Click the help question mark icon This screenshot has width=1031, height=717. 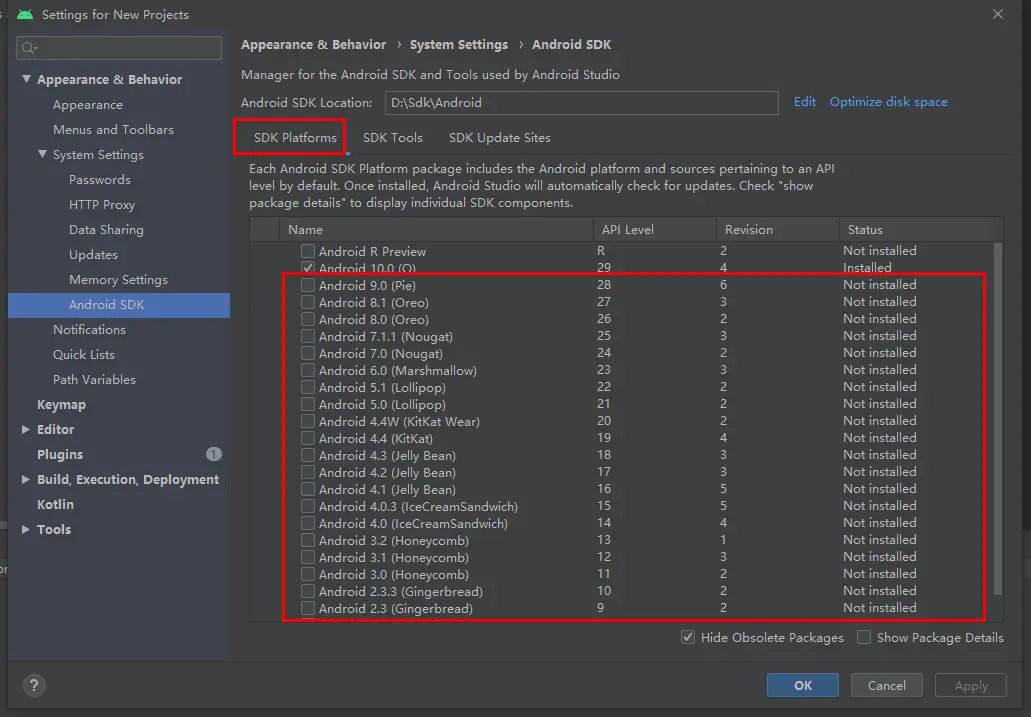tap(34, 685)
